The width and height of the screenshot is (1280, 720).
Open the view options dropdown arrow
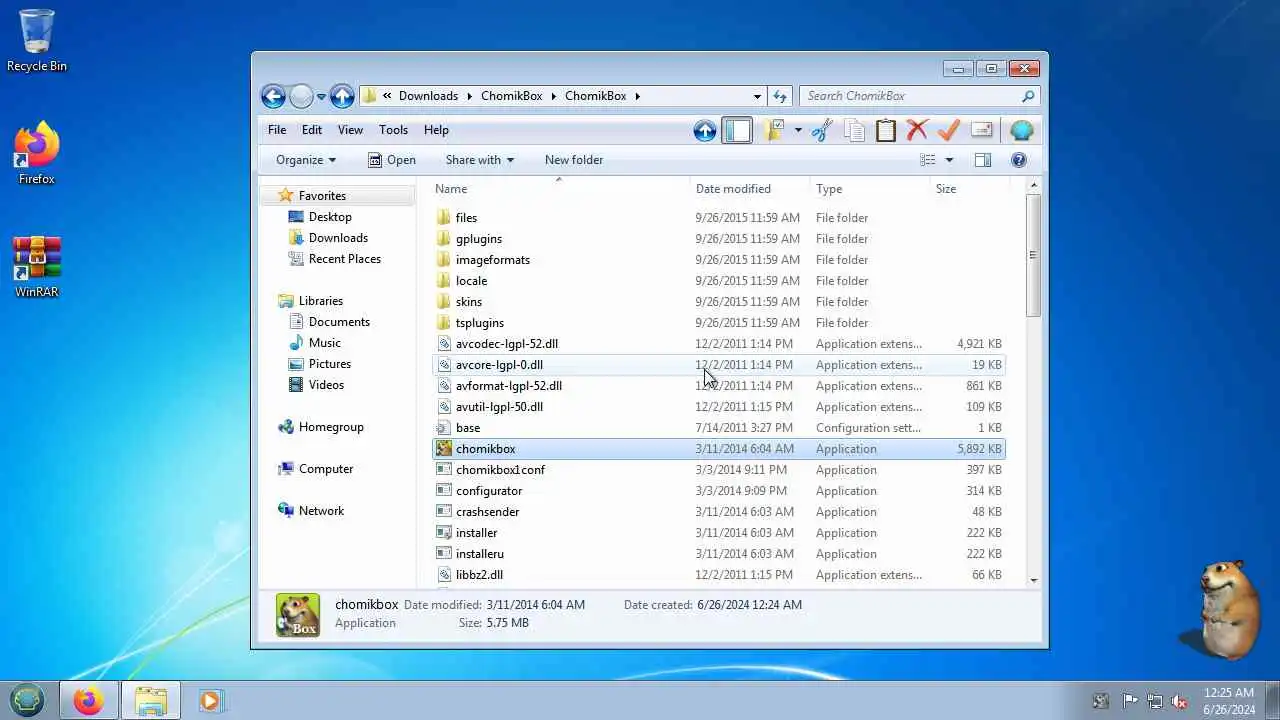point(949,160)
